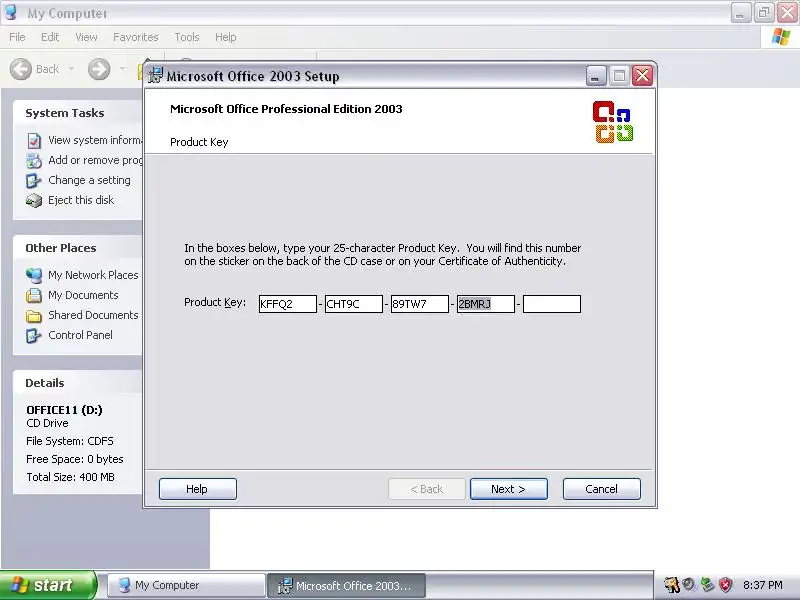800x600 pixels.
Task: Click the Windows flag logo in My Computer
Action: [x=781, y=37]
